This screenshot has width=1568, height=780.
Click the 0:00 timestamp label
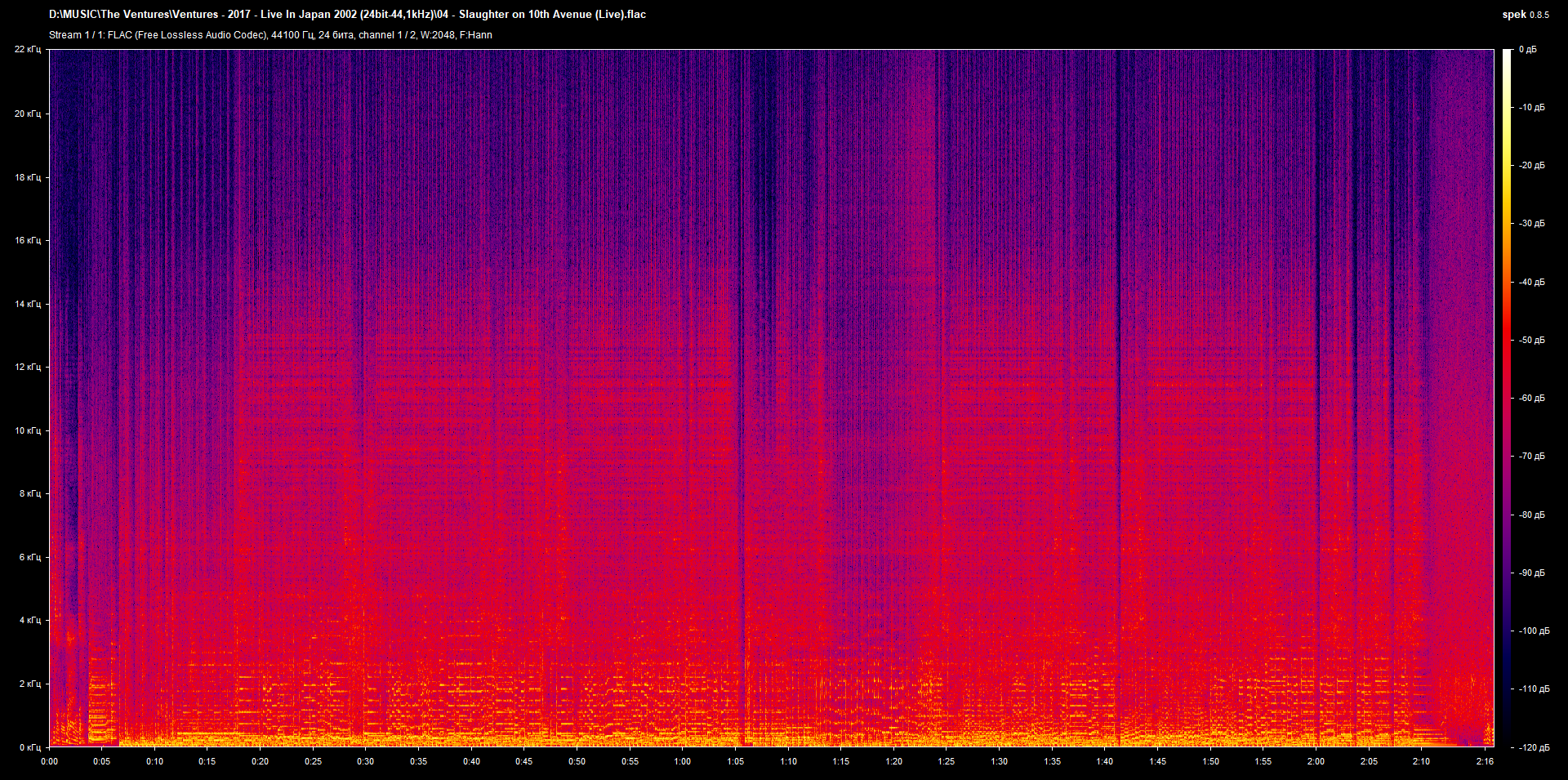point(49,761)
